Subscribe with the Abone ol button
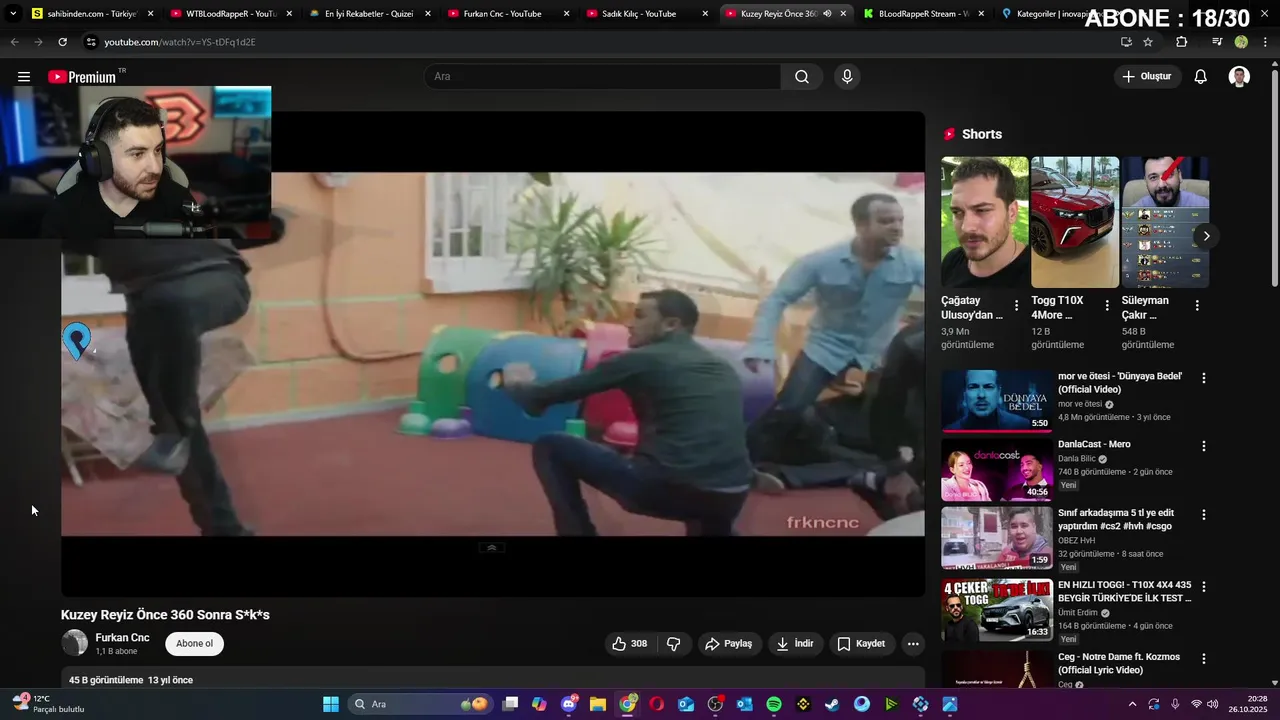1280x720 pixels. pos(194,644)
